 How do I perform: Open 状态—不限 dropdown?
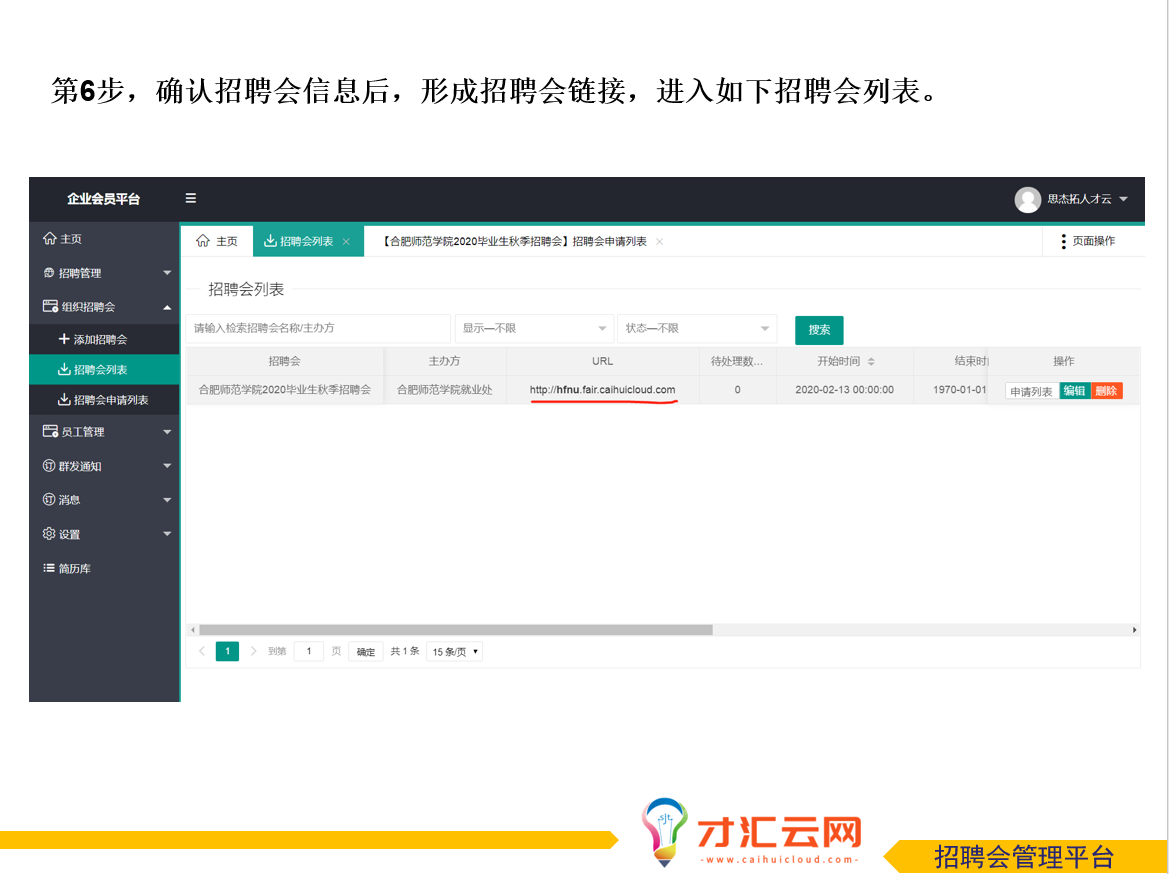coord(697,329)
